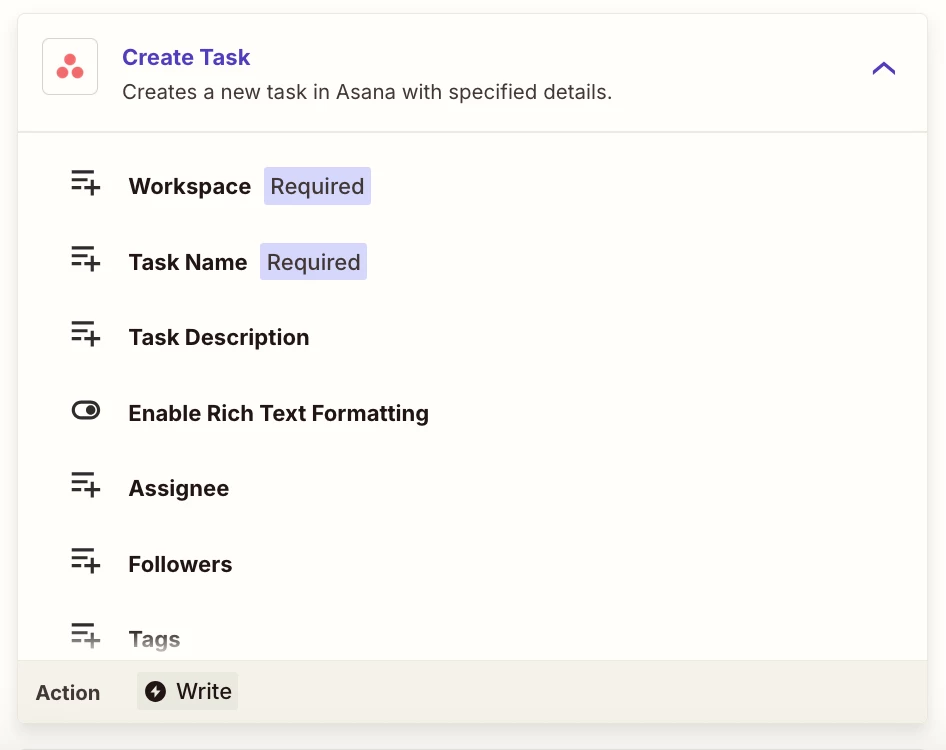Click the Write action badge
This screenshot has height=750, width=946.
pyautogui.click(x=188, y=691)
